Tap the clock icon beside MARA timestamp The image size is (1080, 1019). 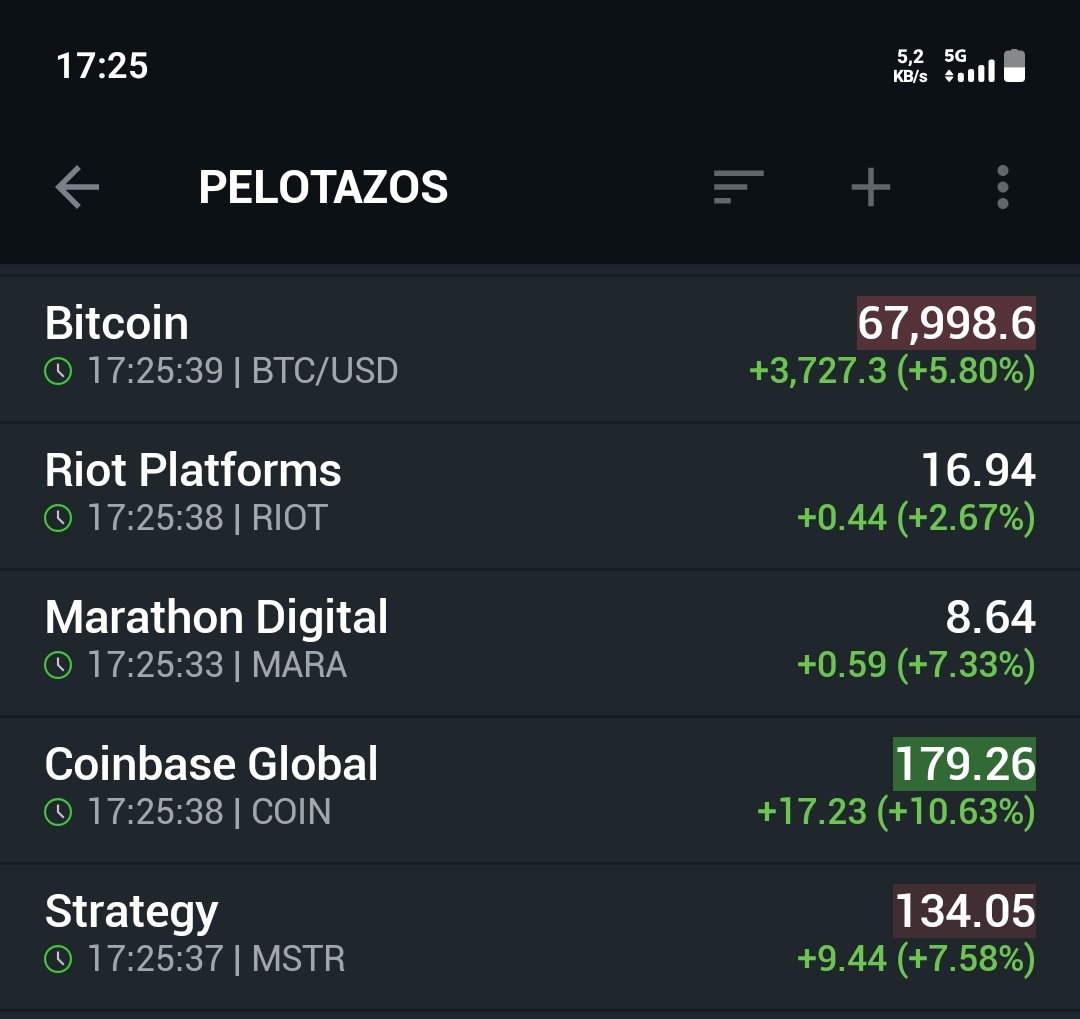click(59, 666)
